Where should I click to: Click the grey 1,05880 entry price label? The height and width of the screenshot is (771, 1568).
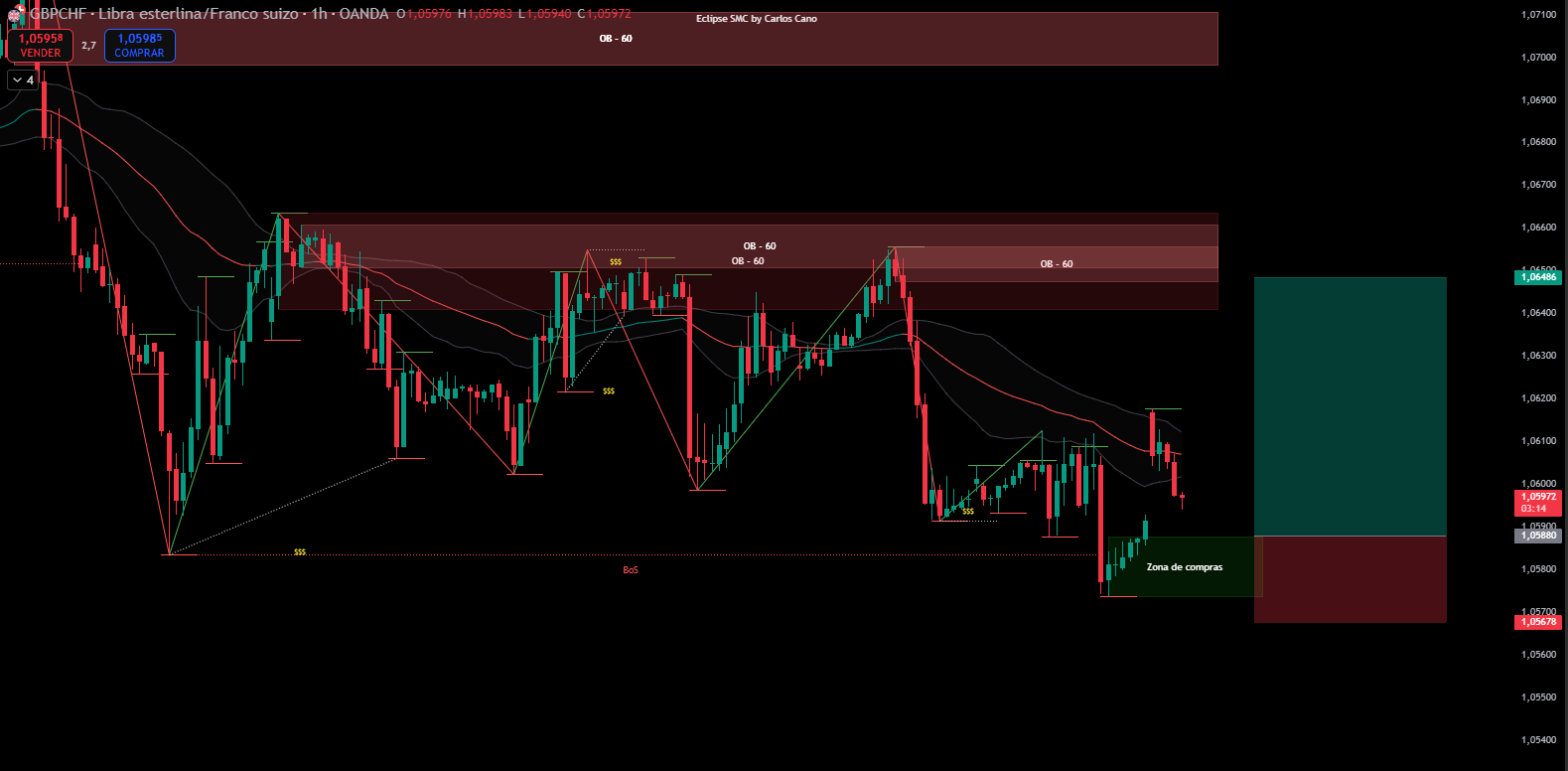click(x=1538, y=536)
